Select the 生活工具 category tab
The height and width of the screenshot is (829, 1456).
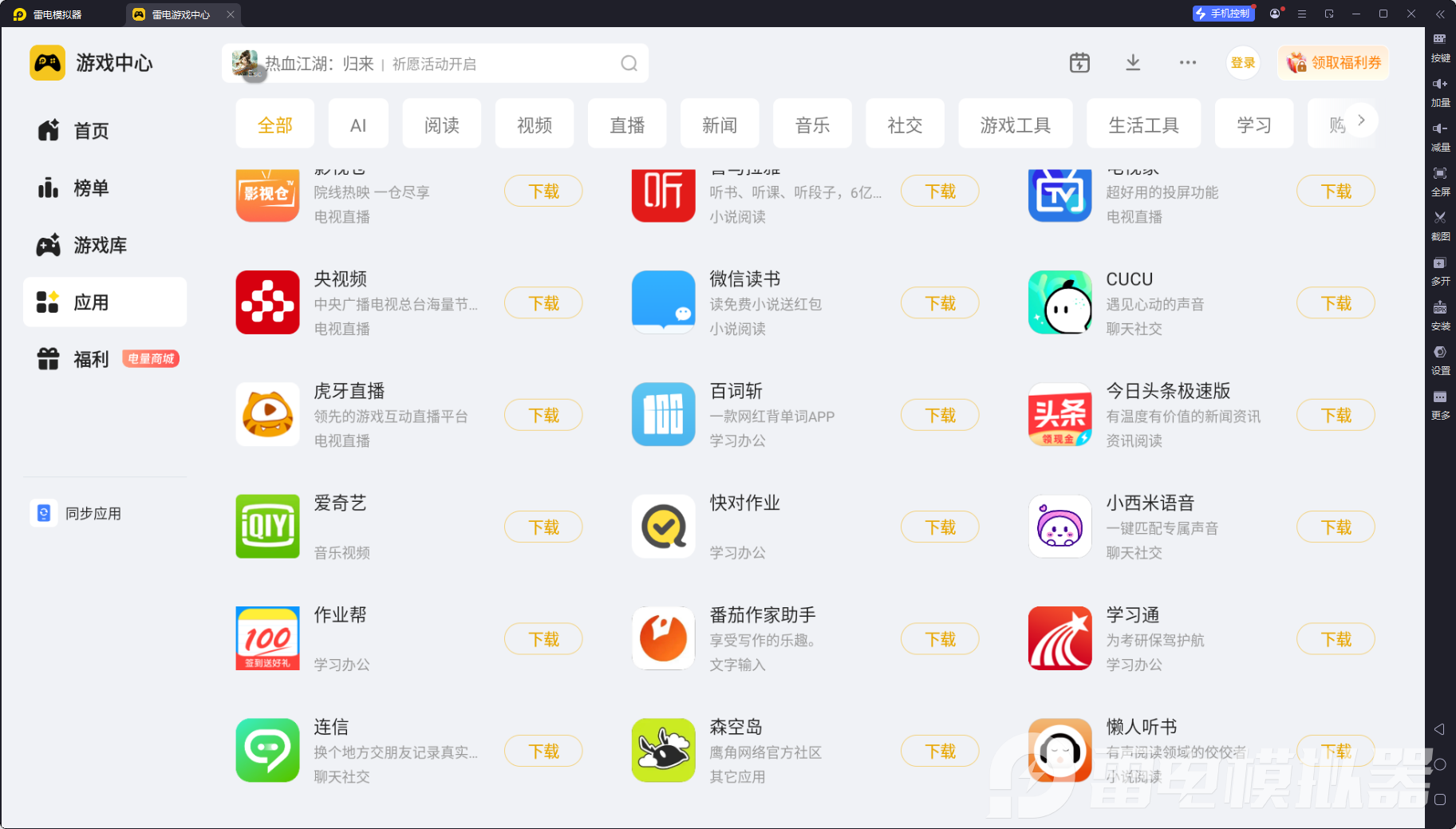pyautogui.click(x=1143, y=124)
